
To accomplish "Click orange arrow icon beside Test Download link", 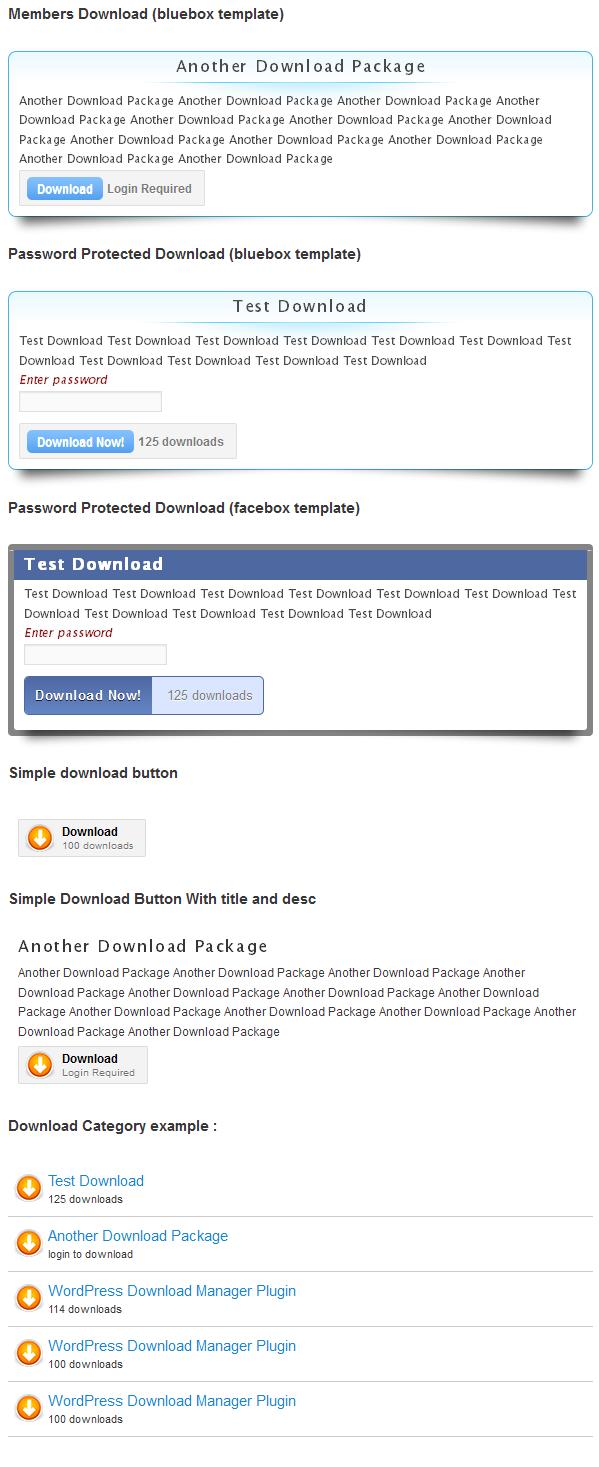I will (x=29, y=1188).
